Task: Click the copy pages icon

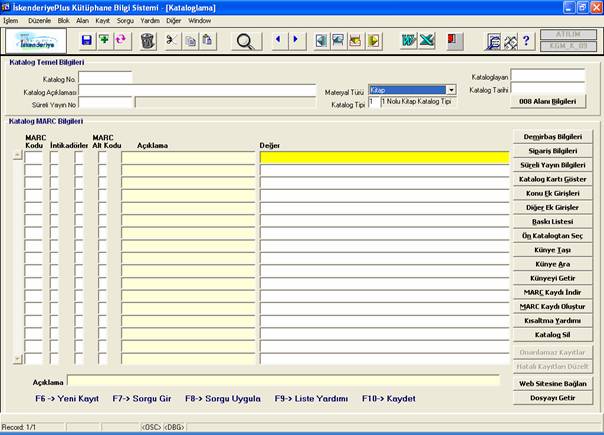Action: click(190, 40)
